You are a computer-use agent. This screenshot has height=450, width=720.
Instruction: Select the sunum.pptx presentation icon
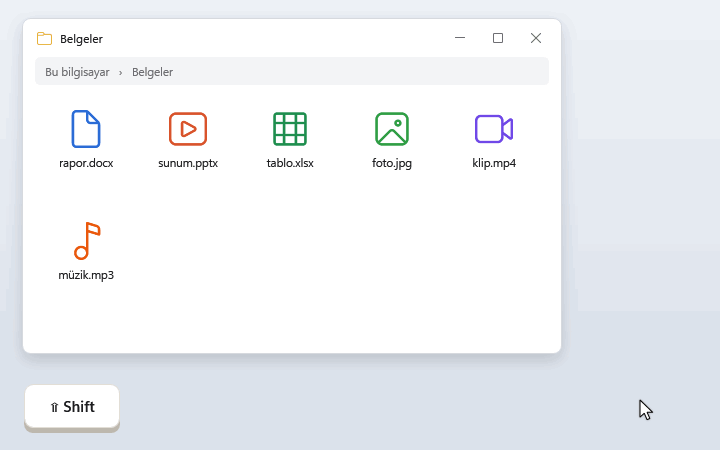point(188,129)
